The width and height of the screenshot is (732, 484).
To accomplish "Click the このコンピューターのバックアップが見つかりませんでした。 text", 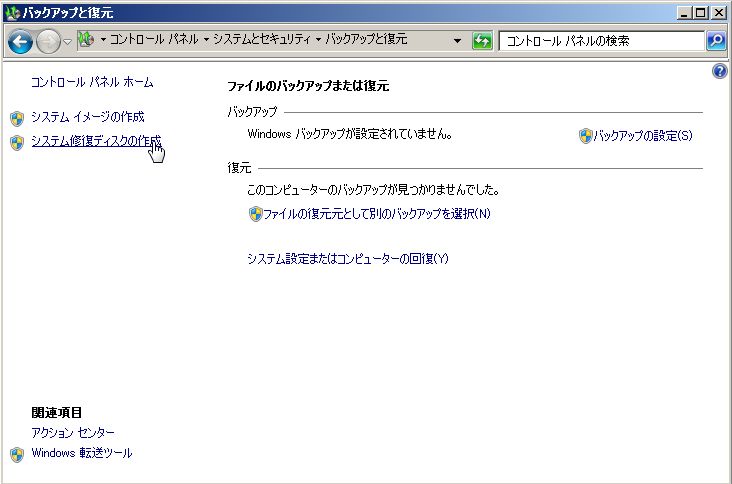I will pos(373,190).
